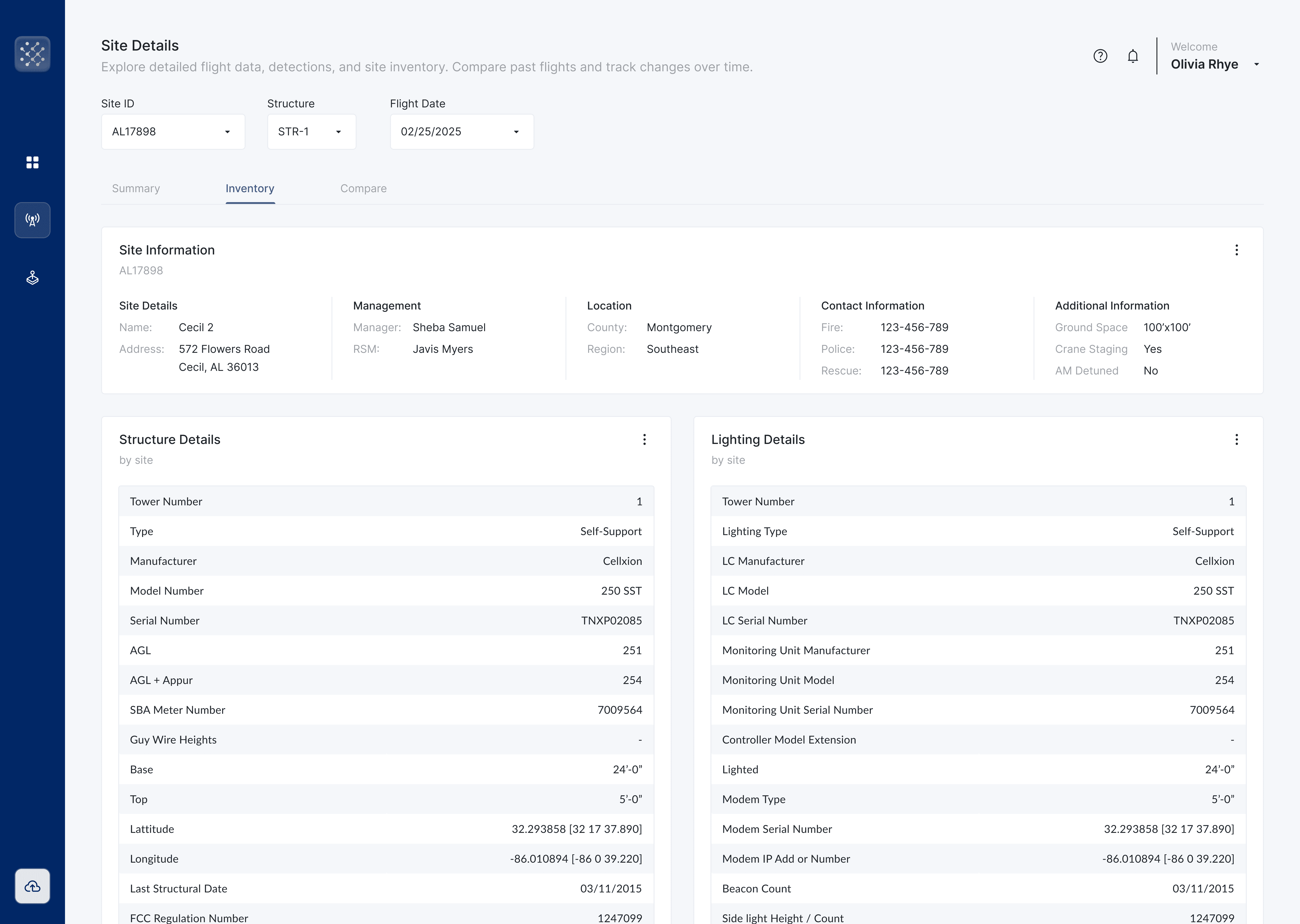Click the app logo in the sidebar
Screen dimensions: 1300x924
(32, 54)
